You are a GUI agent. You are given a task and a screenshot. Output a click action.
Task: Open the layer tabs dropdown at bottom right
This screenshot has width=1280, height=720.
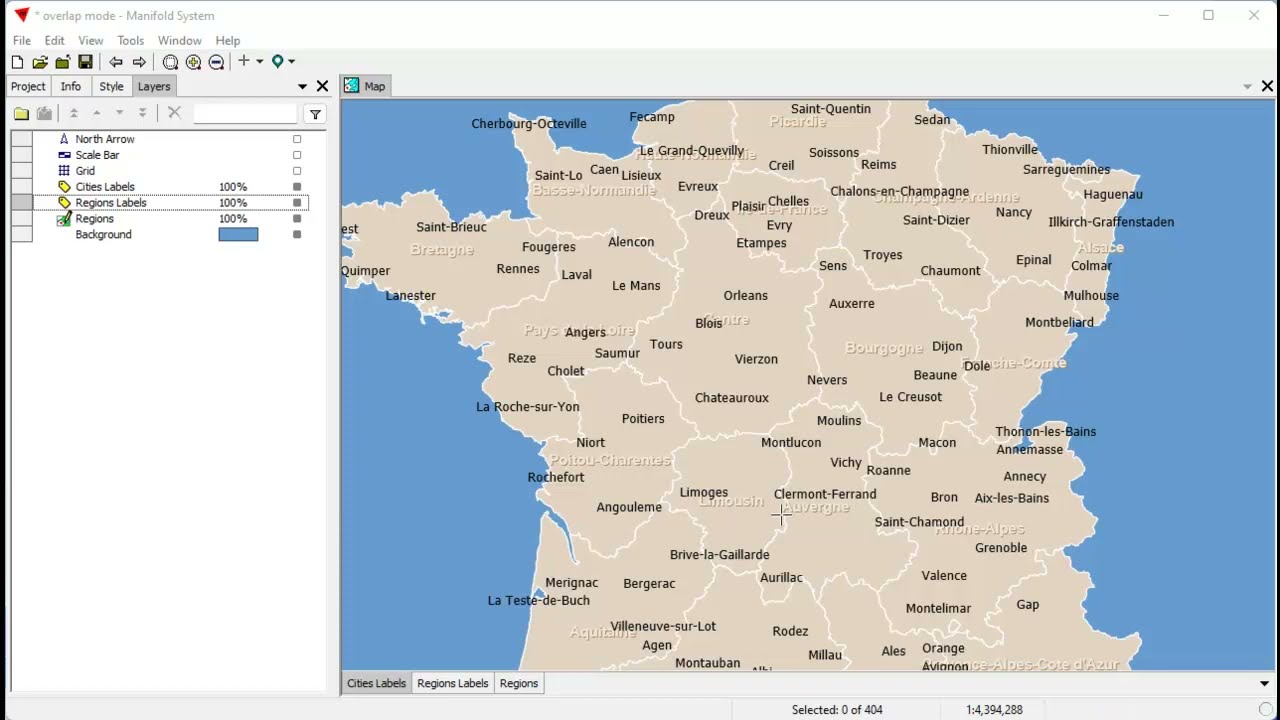1264,684
